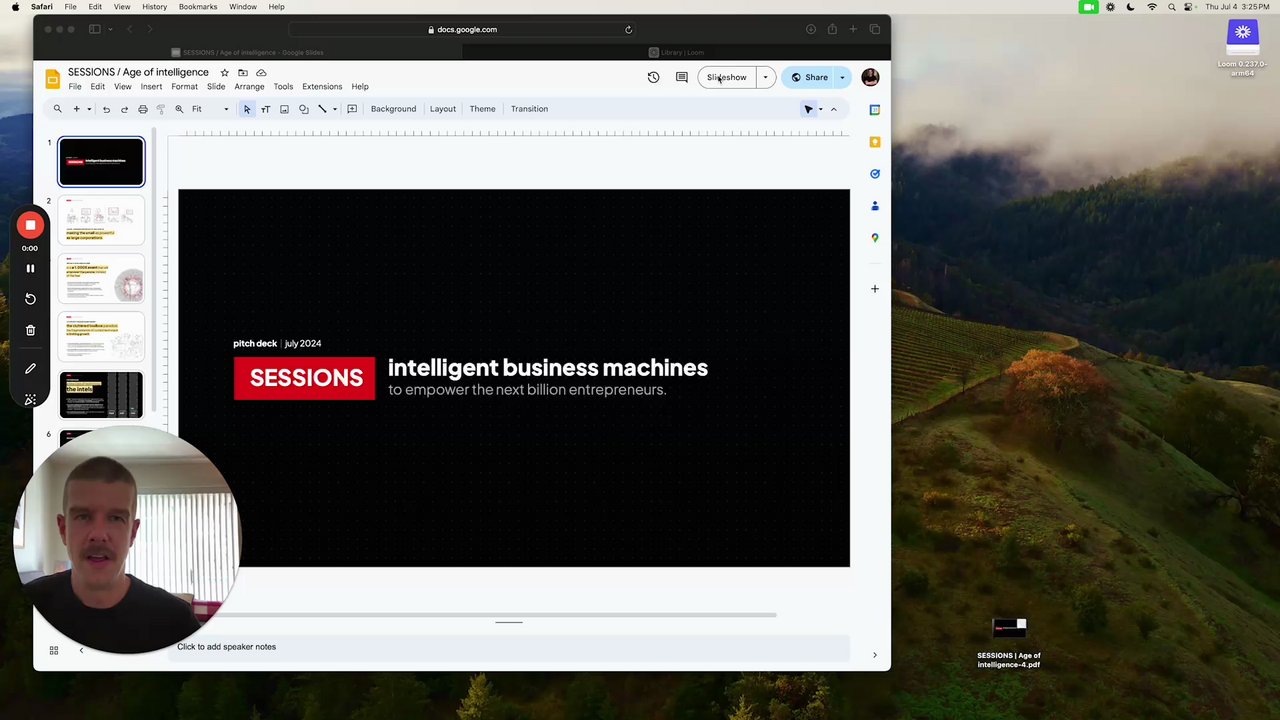Select slide 2 thumbnail
Screen dimensions: 1280x720
coord(101,220)
